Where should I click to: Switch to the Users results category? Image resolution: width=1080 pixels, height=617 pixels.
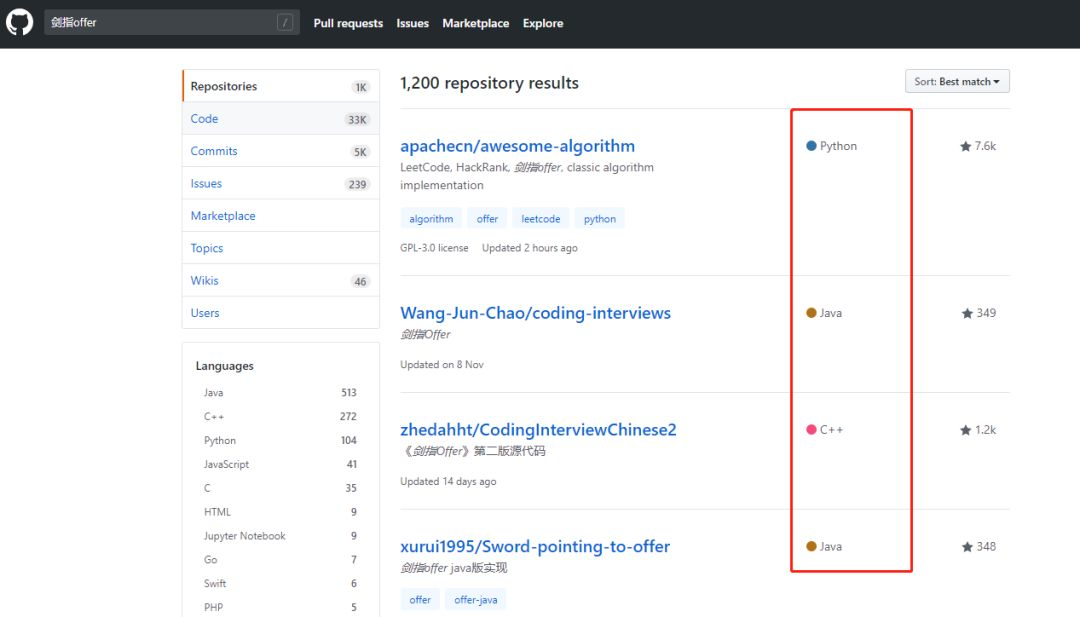[281, 313]
